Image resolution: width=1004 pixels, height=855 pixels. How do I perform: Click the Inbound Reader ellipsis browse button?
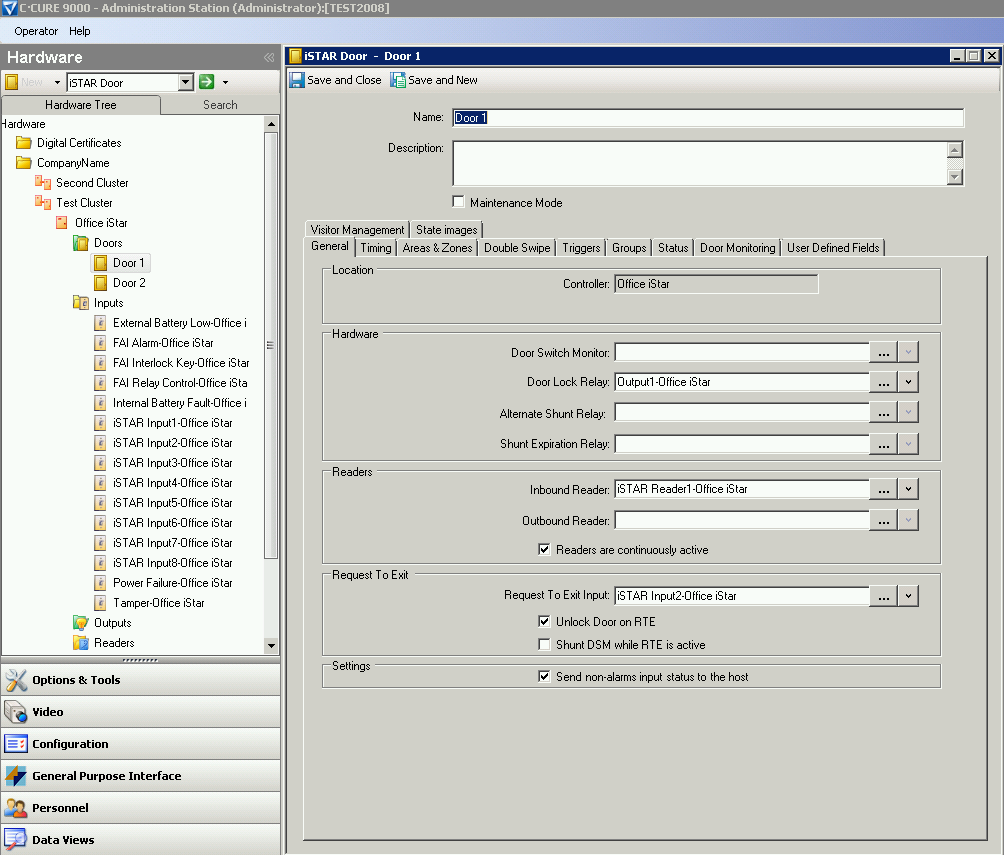883,490
